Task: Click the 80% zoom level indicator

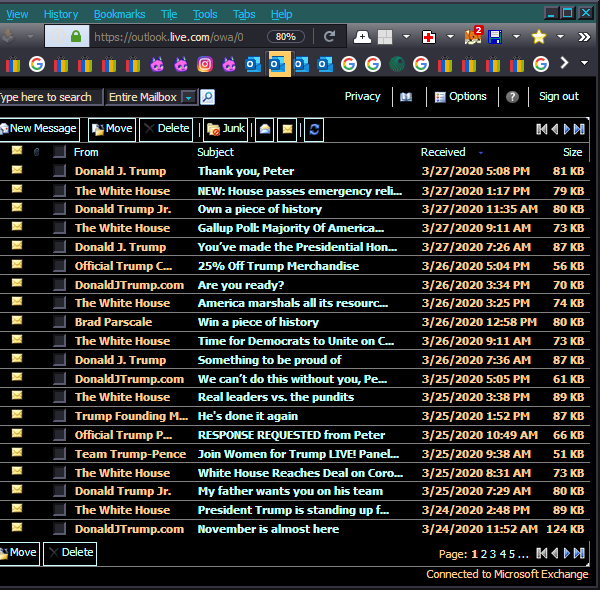Action: pyautogui.click(x=286, y=37)
